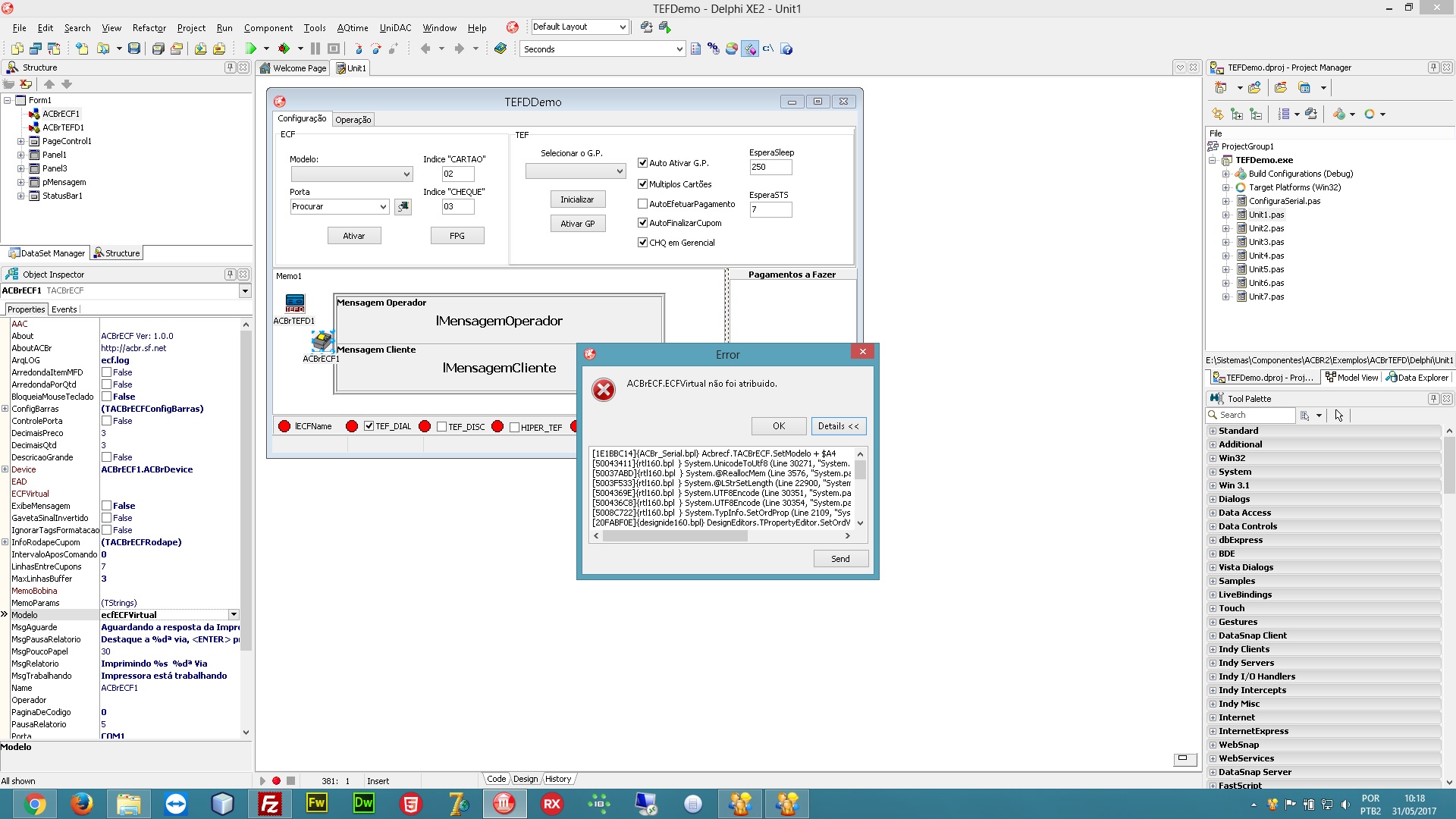The width and height of the screenshot is (1456, 819).
Task: Open the UniDAC menu
Action: 395,27
